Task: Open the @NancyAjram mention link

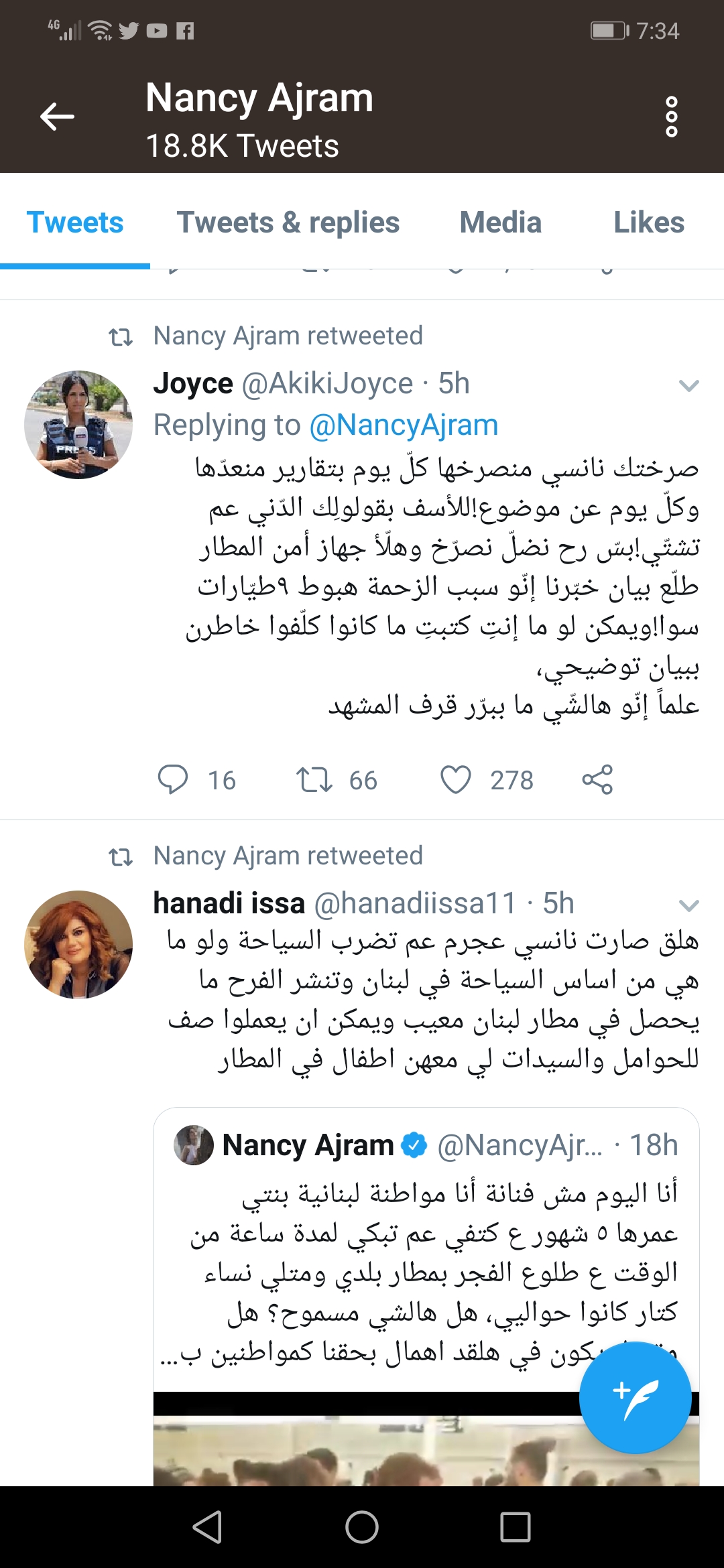Action: click(x=404, y=425)
